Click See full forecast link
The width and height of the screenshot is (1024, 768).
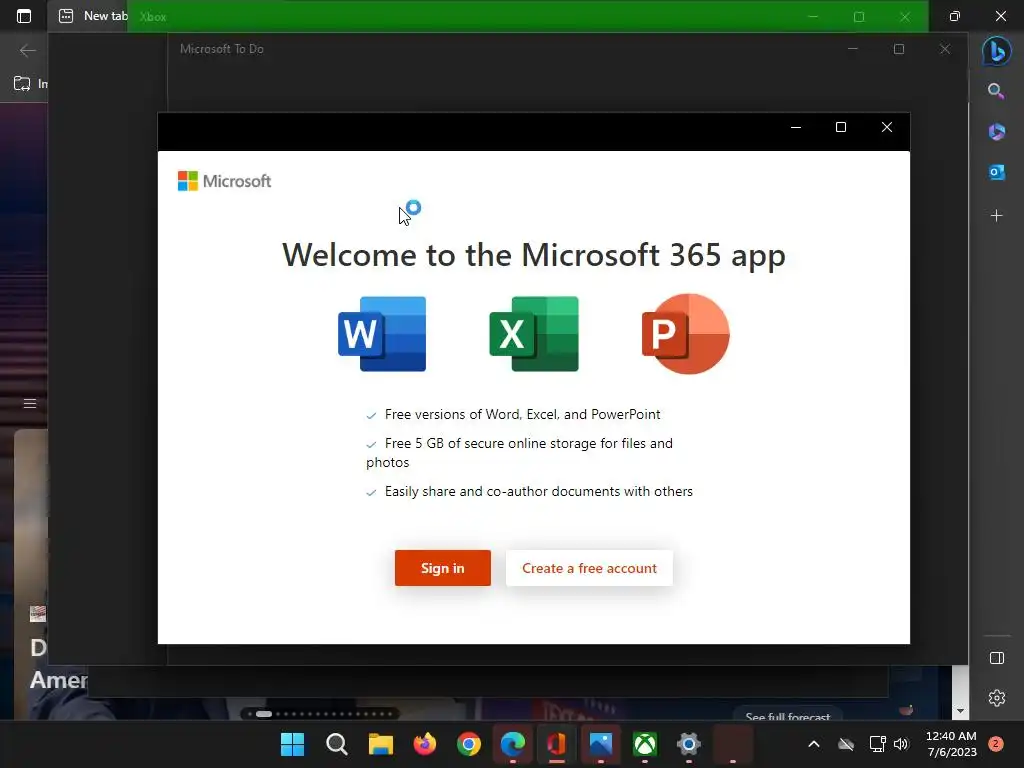(788, 716)
